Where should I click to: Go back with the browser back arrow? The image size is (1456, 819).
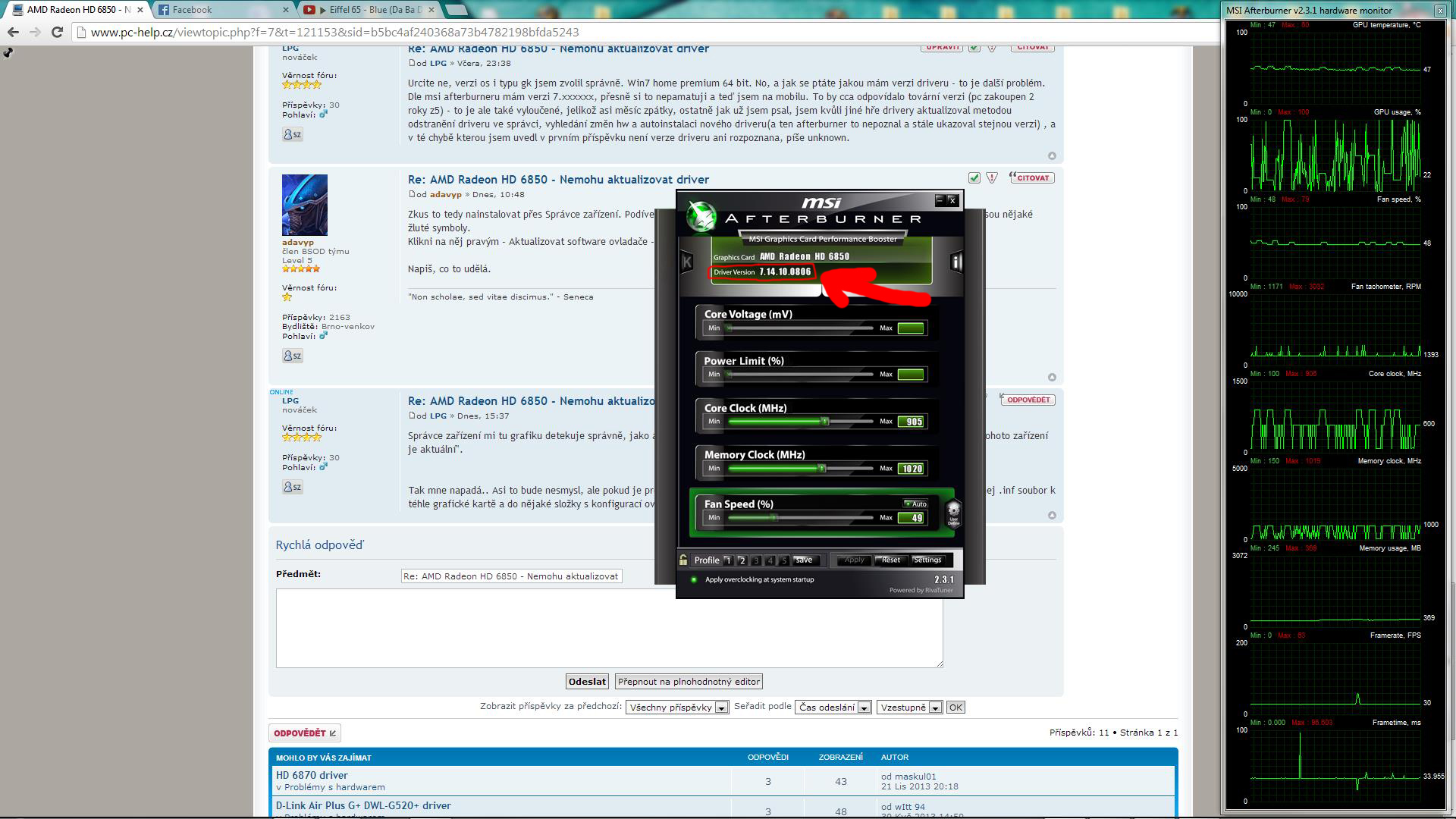pyautogui.click(x=13, y=32)
